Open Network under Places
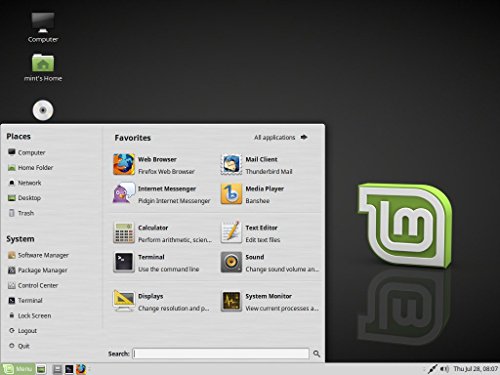The width and height of the screenshot is (500, 375). [25, 183]
